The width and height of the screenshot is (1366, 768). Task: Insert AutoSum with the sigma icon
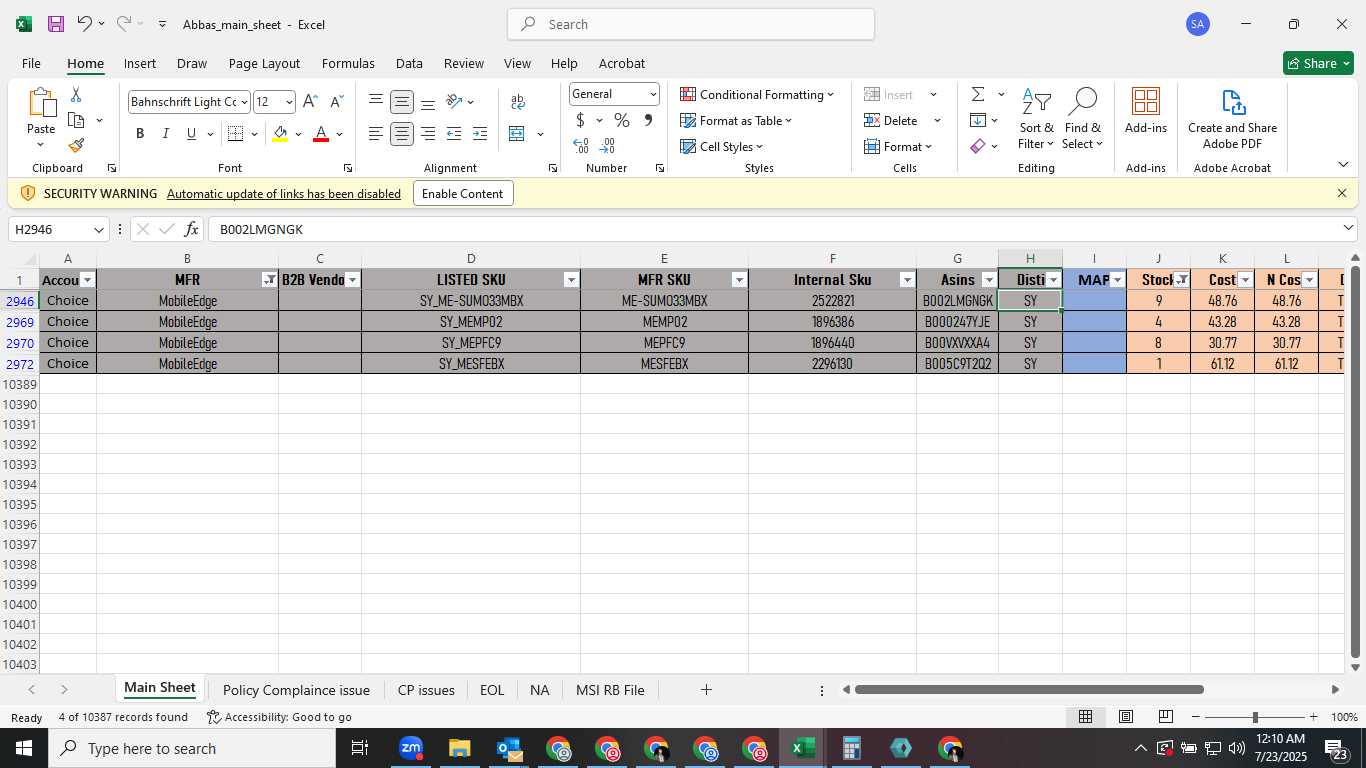tap(977, 94)
